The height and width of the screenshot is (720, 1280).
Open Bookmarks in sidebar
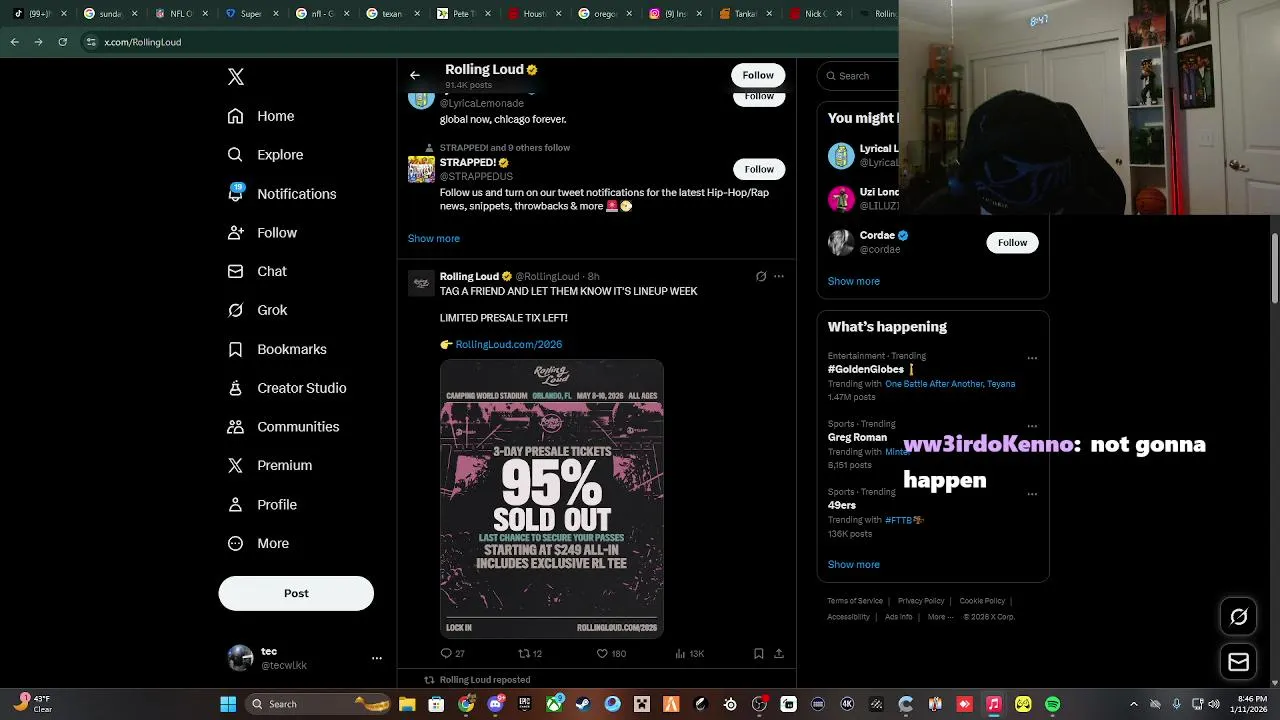click(x=277, y=349)
